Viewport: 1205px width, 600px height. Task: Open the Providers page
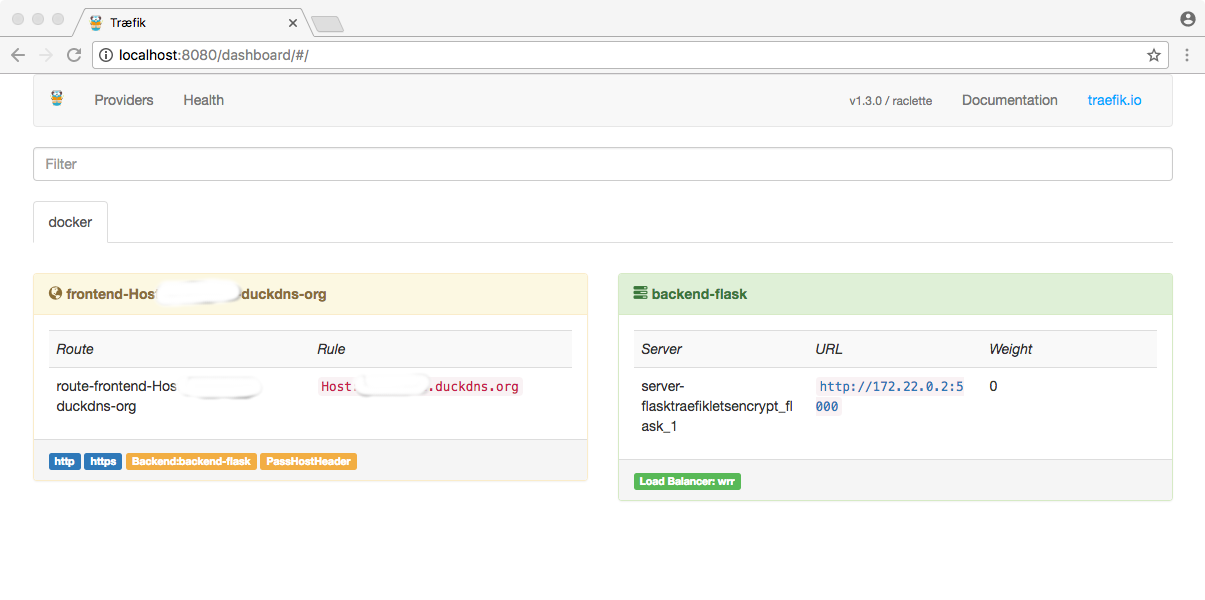tap(124, 100)
